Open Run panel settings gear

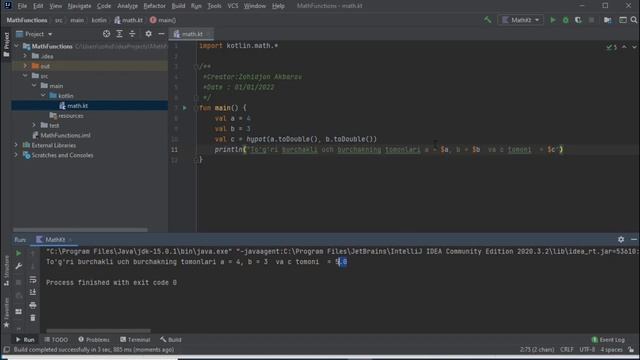point(621,240)
